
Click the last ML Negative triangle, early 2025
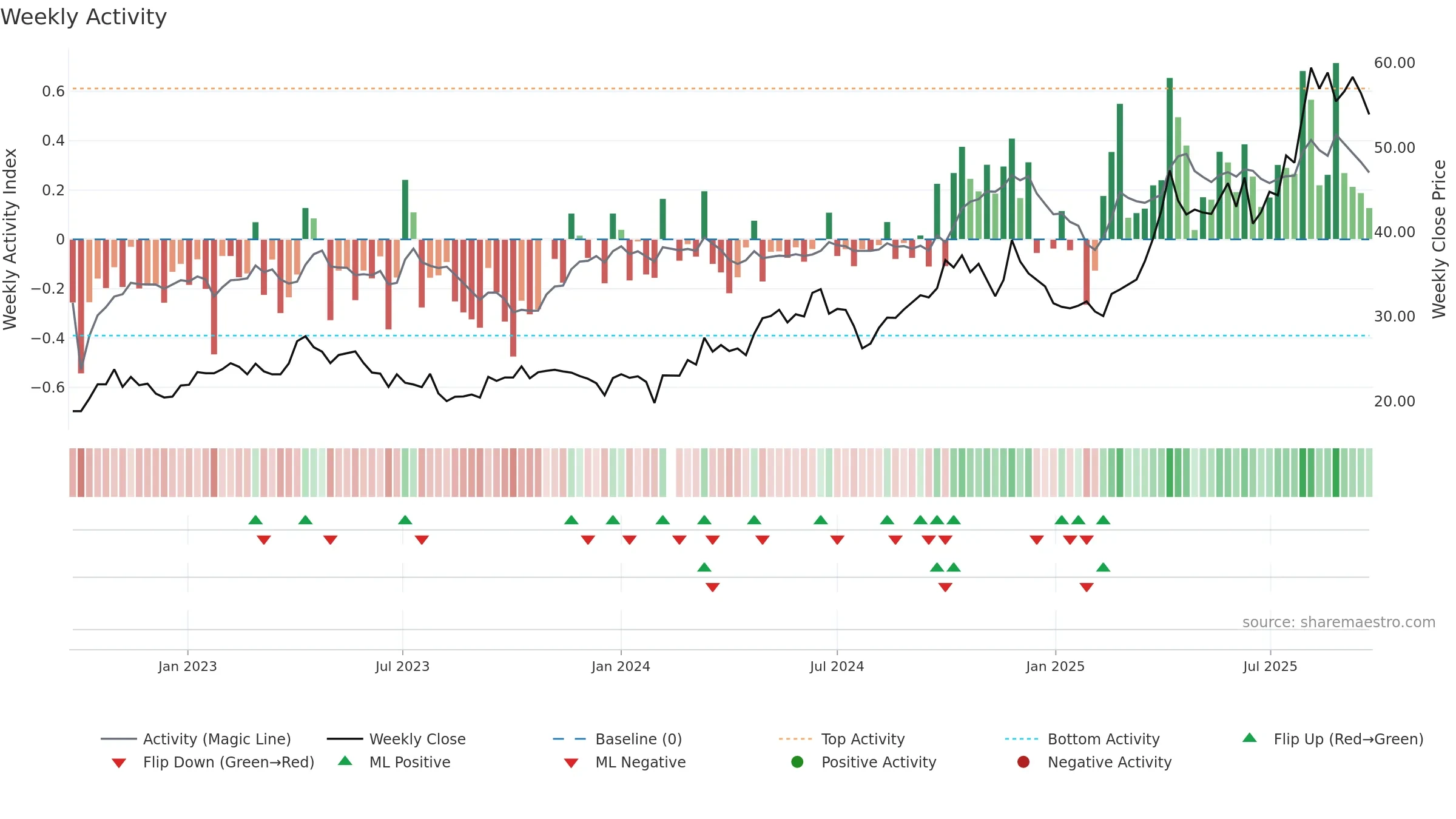pyautogui.click(x=1087, y=587)
